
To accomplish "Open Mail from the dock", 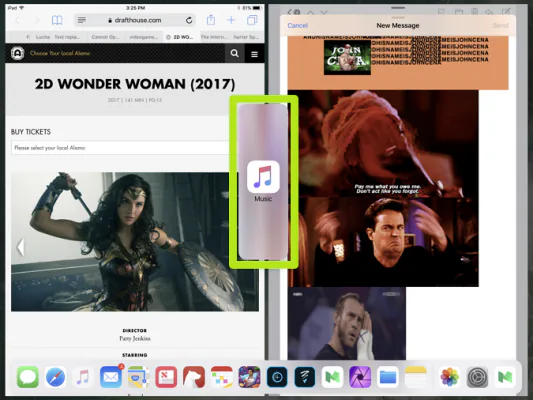I will pyautogui.click(x=111, y=377).
